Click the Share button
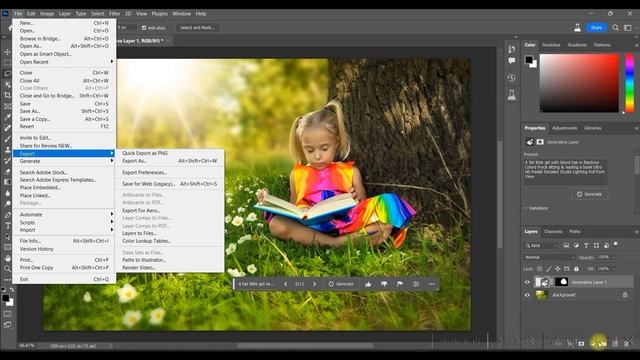The height and width of the screenshot is (360, 640). point(596,28)
